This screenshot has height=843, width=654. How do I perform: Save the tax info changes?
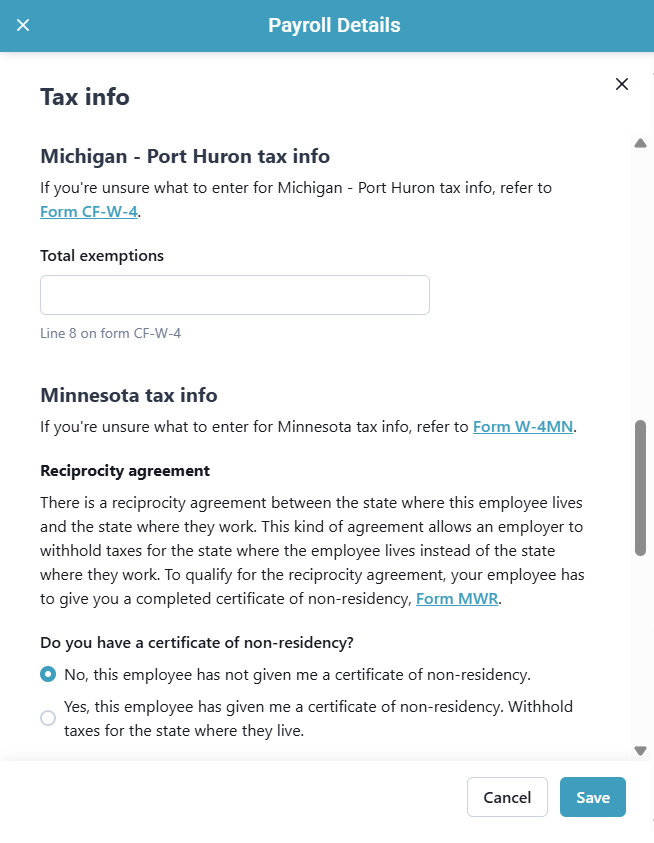(x=592, y=797)
